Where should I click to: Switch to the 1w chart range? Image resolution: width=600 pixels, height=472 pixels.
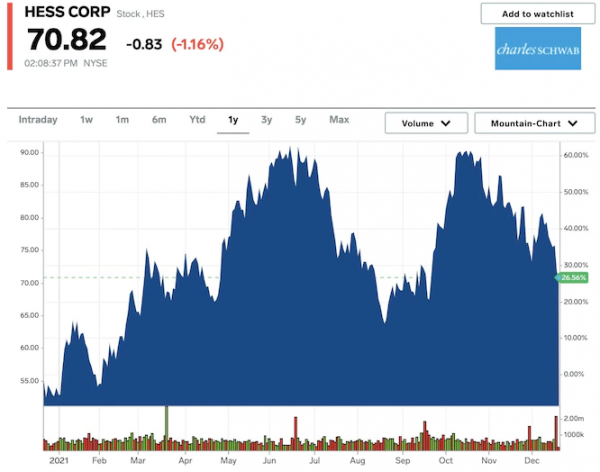(x=86, y=120)
